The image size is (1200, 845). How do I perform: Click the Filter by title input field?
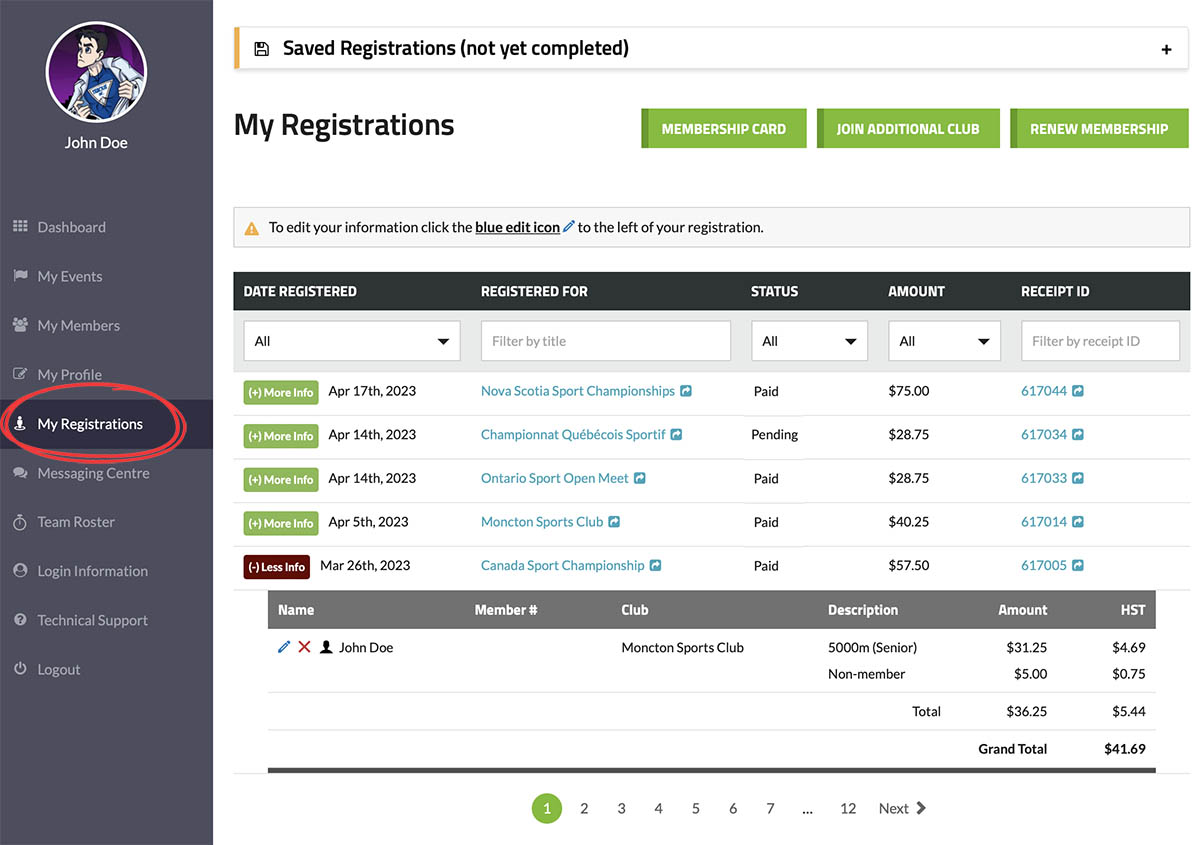pos(605,341)
